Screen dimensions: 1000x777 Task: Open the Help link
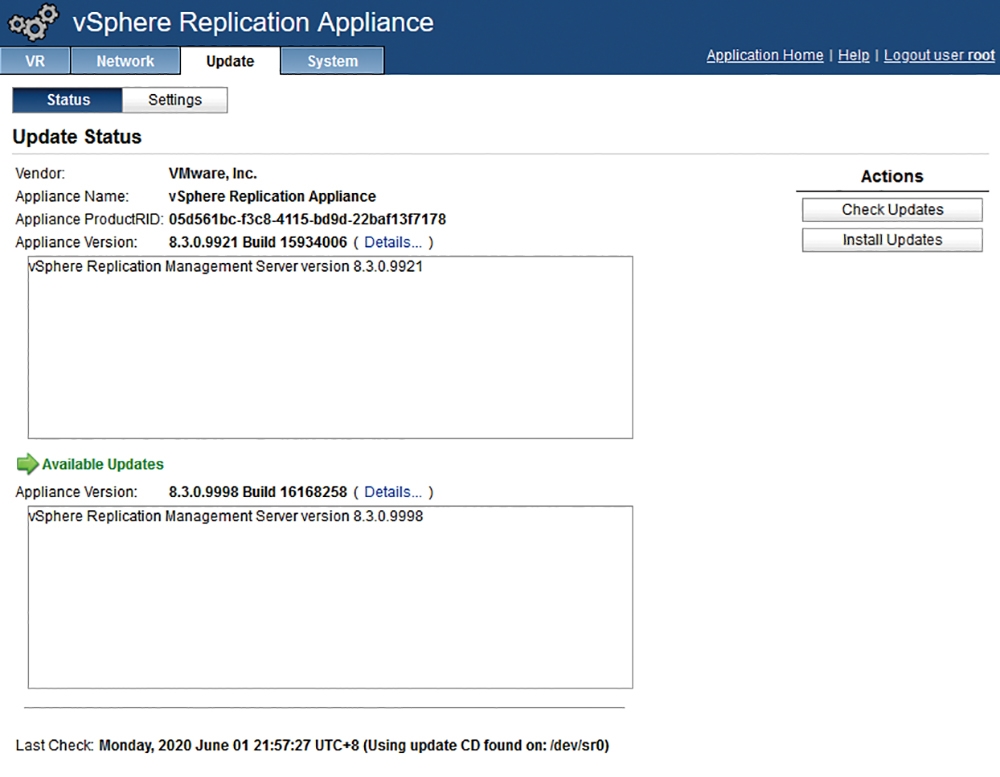coord(853,56)
